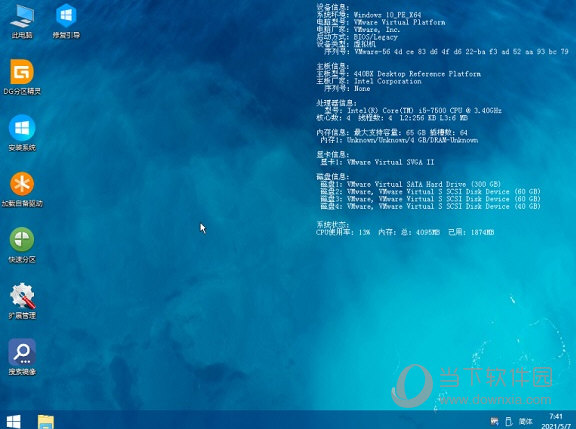Click '440BX Desktop Reference Platform' text
This screenshot has height=429, width=576.
point(417,74)
